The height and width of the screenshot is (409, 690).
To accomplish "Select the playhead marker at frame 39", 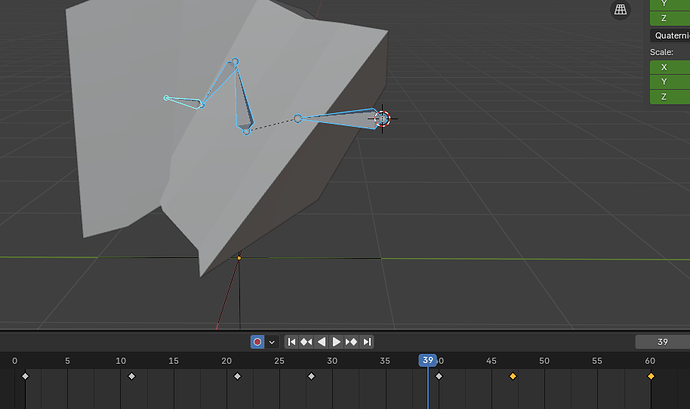I will tap(428, 360).
